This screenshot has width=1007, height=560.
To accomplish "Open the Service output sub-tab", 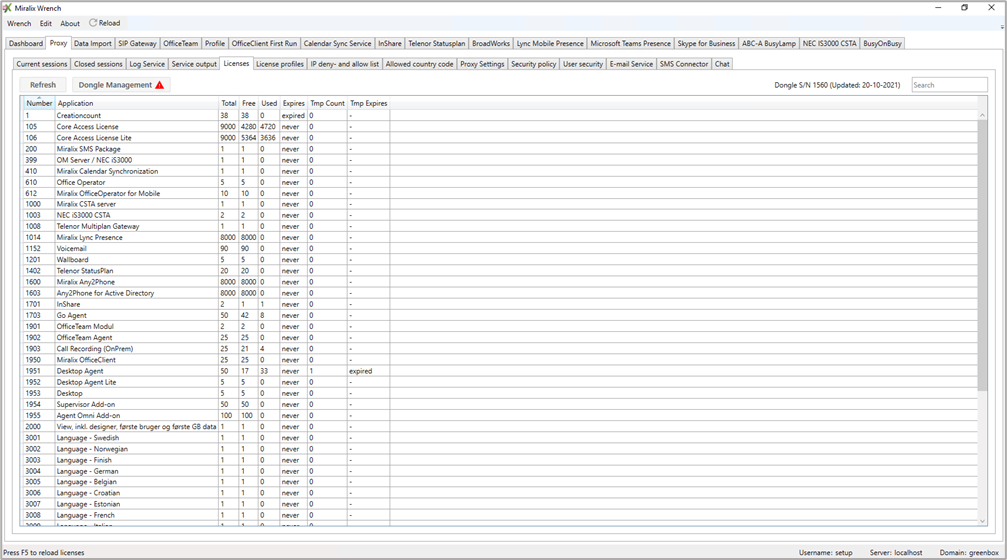I will pos(194,64).
